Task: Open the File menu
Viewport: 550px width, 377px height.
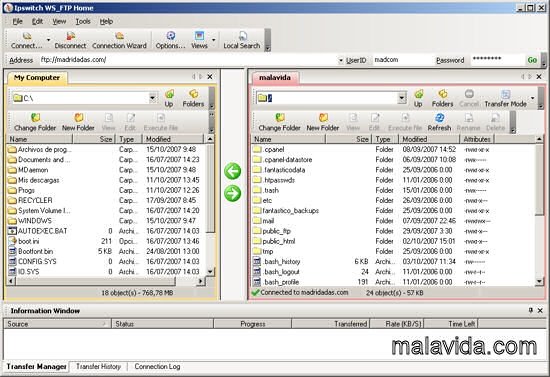Action: [18, 22]
